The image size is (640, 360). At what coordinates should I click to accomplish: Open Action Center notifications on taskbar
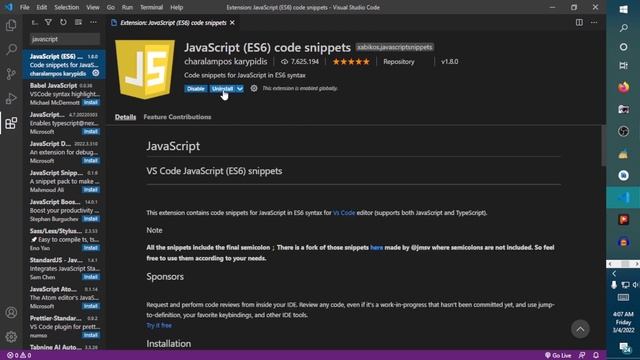(624, 347)
